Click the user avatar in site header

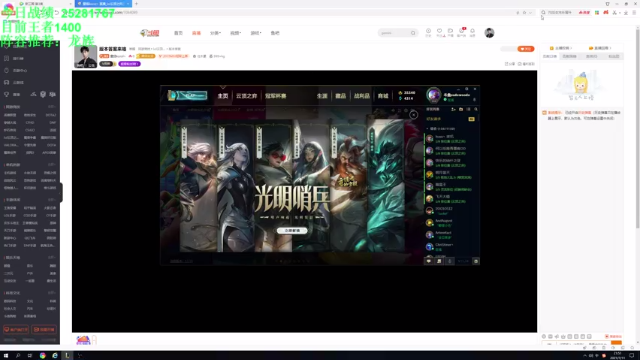(489, 33)
